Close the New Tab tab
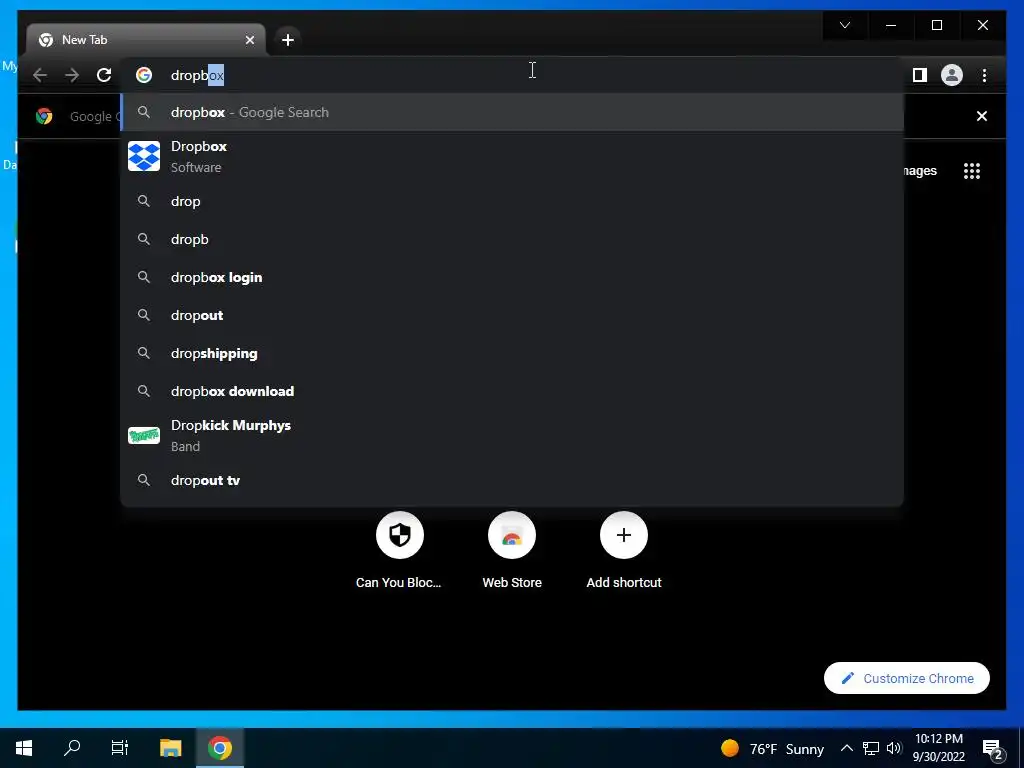1024x768 pixels. 249,40
